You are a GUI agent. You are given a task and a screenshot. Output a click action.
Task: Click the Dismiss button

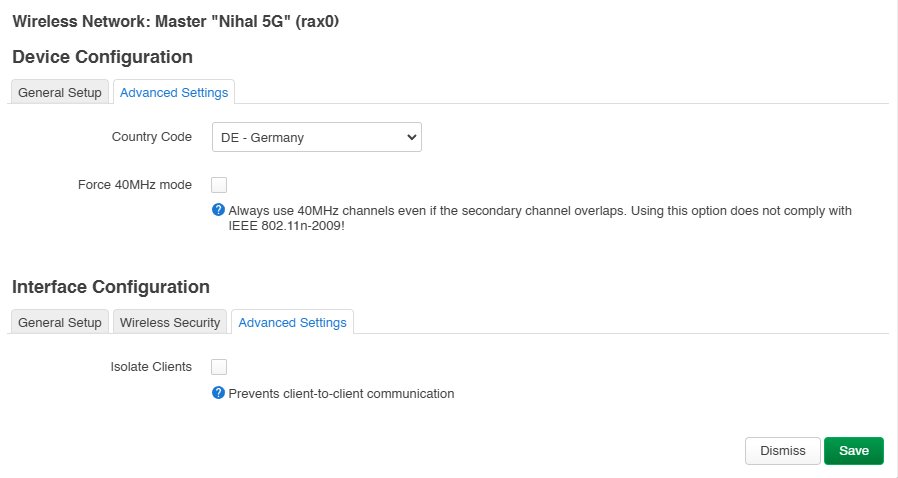coord(782,451)
